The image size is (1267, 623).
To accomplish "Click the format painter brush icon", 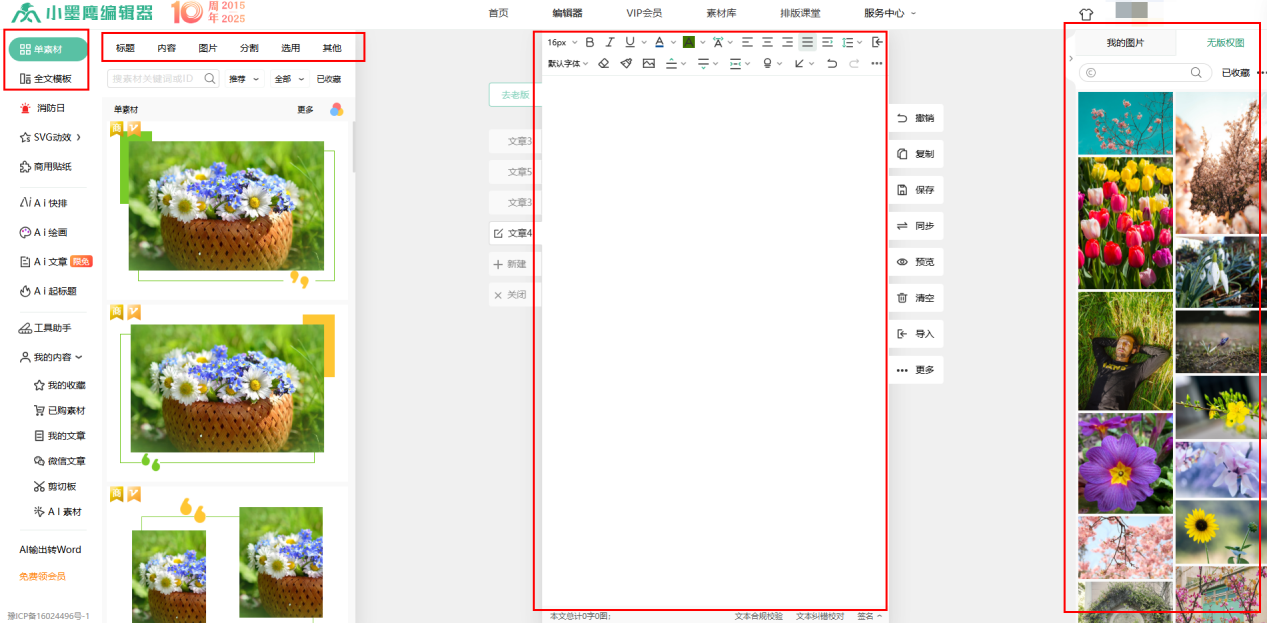I will [x=626, y=63].
